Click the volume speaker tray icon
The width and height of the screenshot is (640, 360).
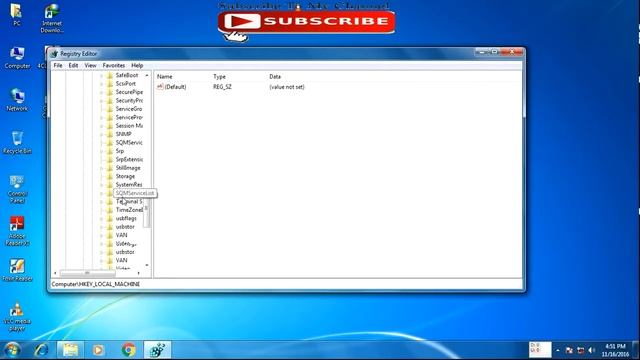point(592,351)
